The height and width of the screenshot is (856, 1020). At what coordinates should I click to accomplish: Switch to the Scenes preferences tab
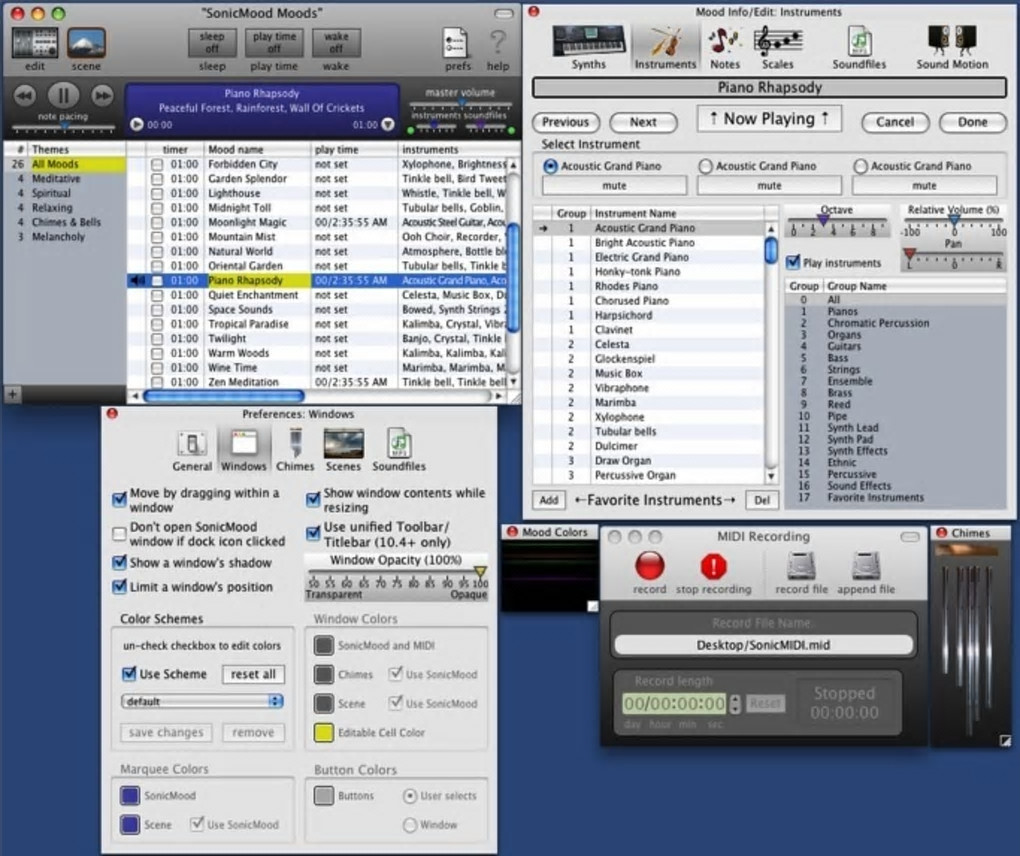click(343, 444)
